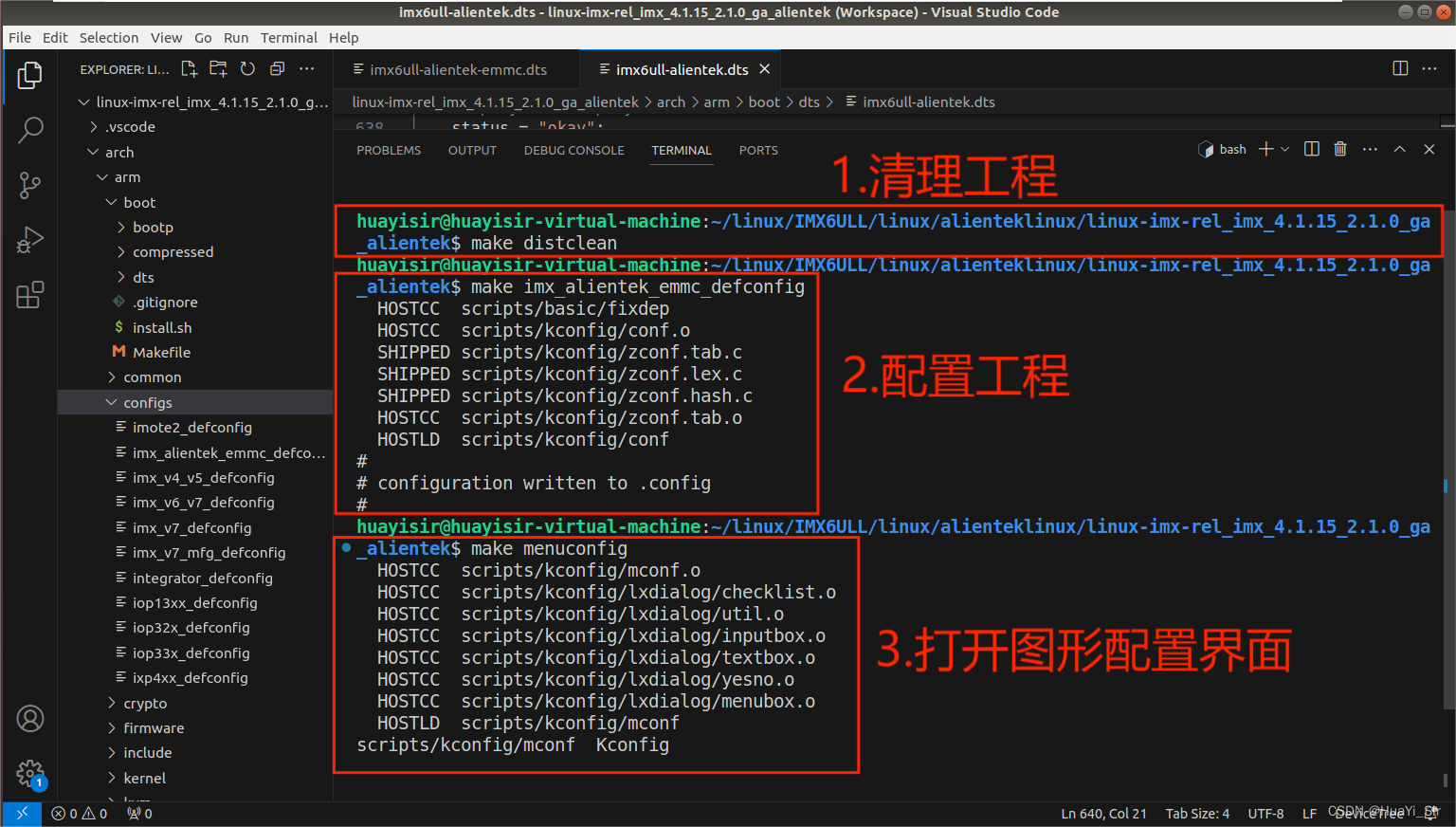Image resolution: width=1456 pixels, height=827 pixels.
Task: Open the .gitignore file
Action: tap(195, 302)
